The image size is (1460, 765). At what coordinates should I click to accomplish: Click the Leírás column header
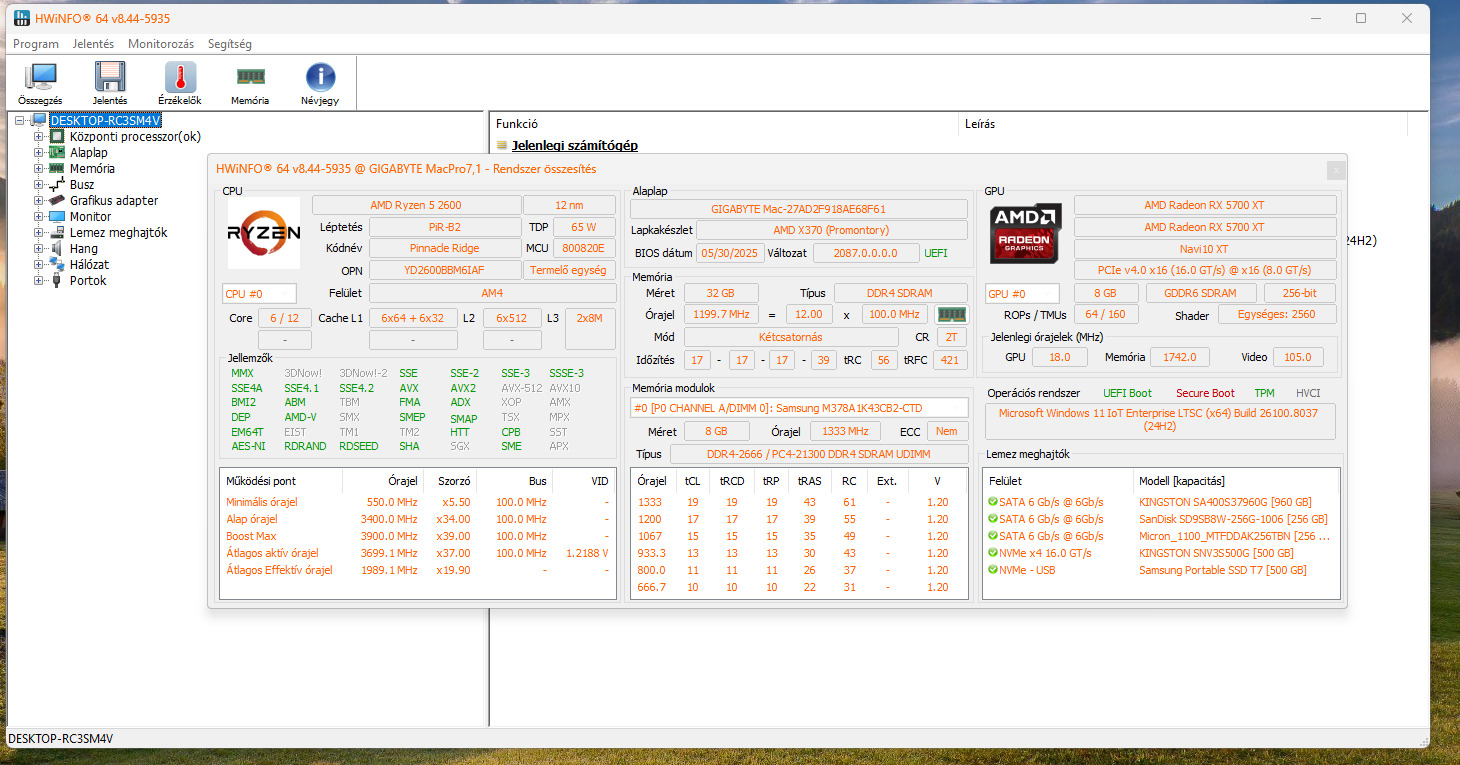point(1183,124)
